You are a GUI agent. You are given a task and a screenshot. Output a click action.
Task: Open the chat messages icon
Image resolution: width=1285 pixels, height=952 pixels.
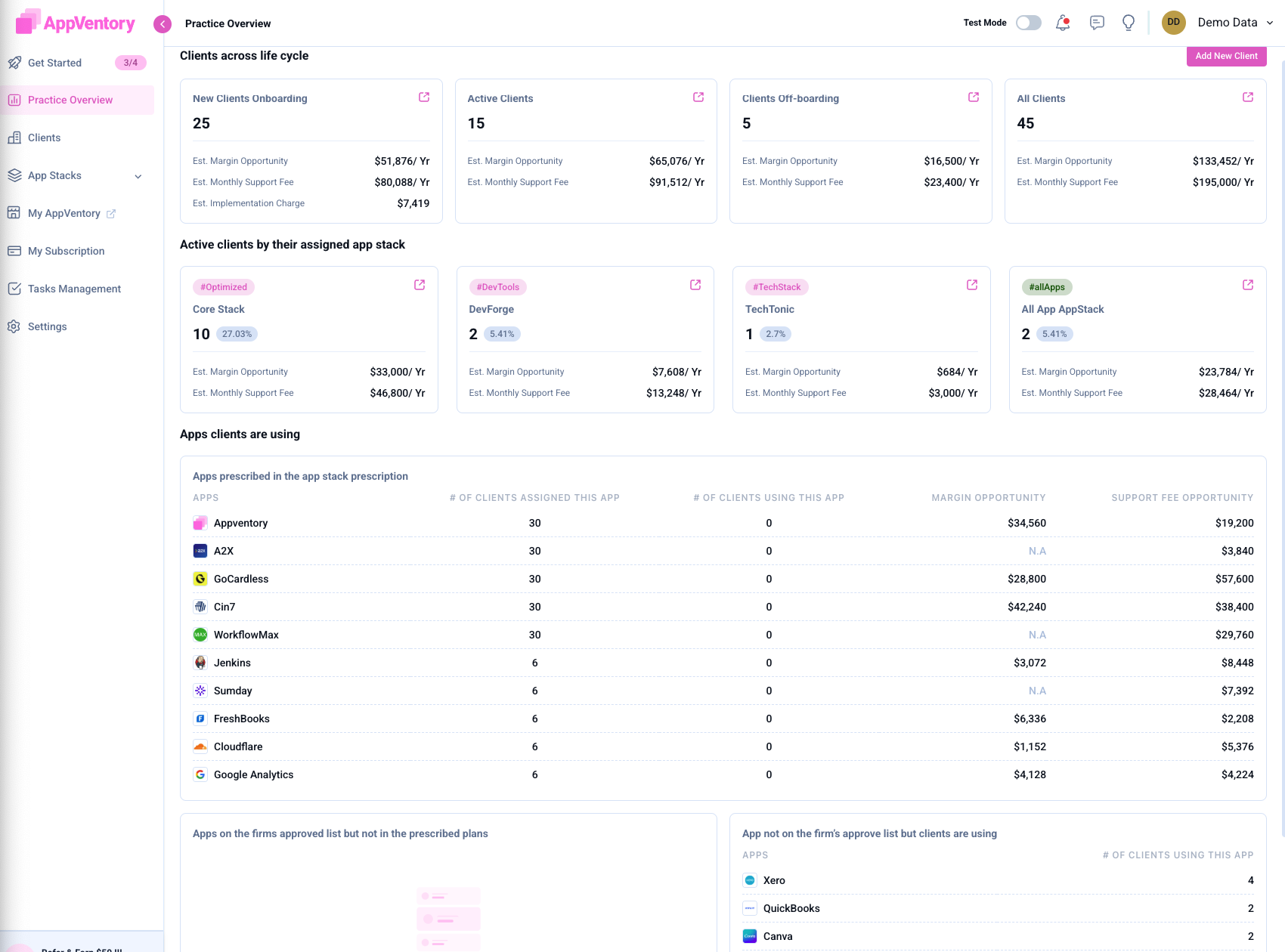point(1097,23)
